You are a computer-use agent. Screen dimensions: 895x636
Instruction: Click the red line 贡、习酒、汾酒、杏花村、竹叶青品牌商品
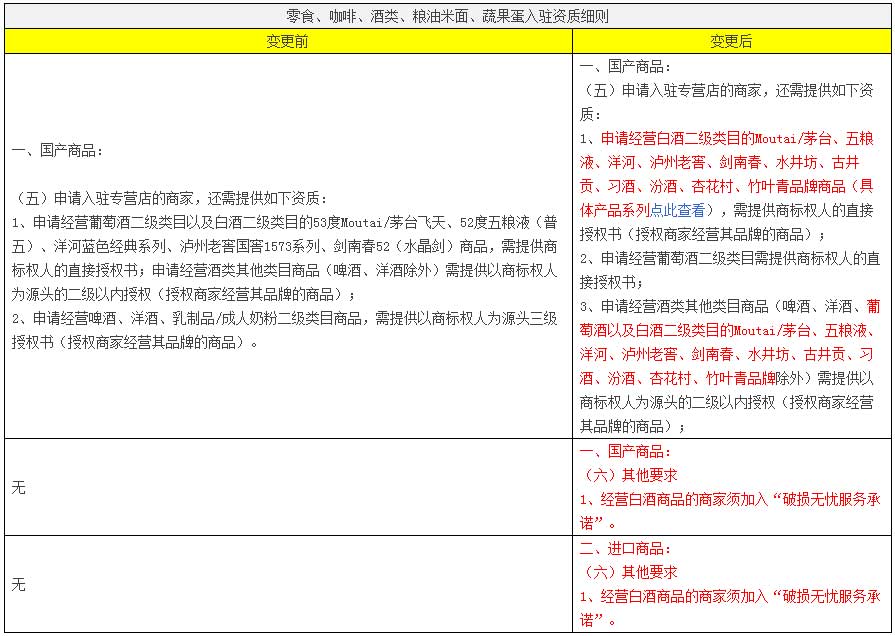coord(727,186)
